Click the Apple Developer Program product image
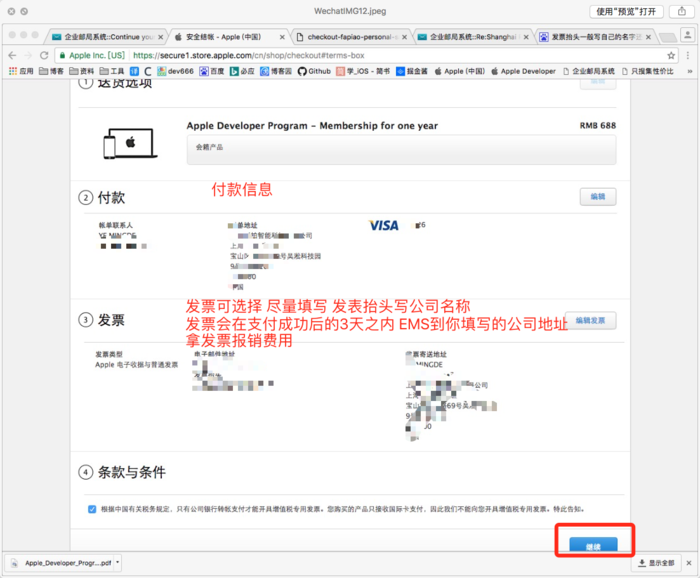The image size is (700, 578). pos(130,143)
